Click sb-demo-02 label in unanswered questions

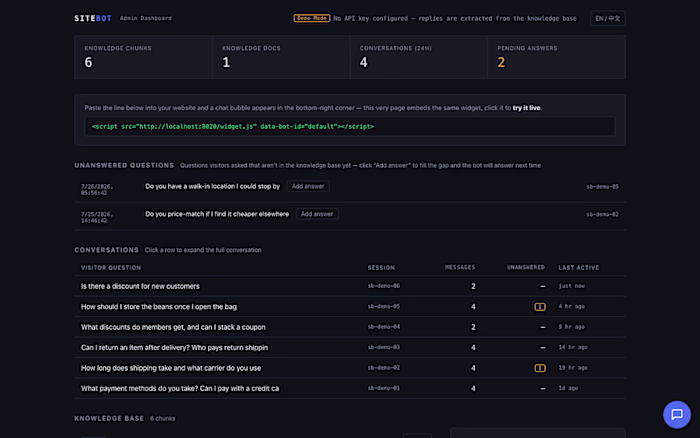tap(602, 214)
